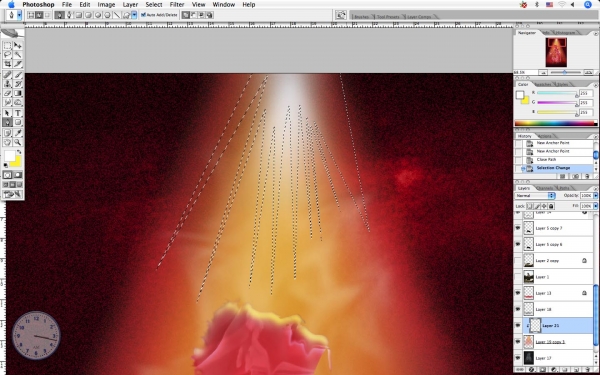Open the Fill slider arrow
The image size is (600, 375).
point(595,206)
